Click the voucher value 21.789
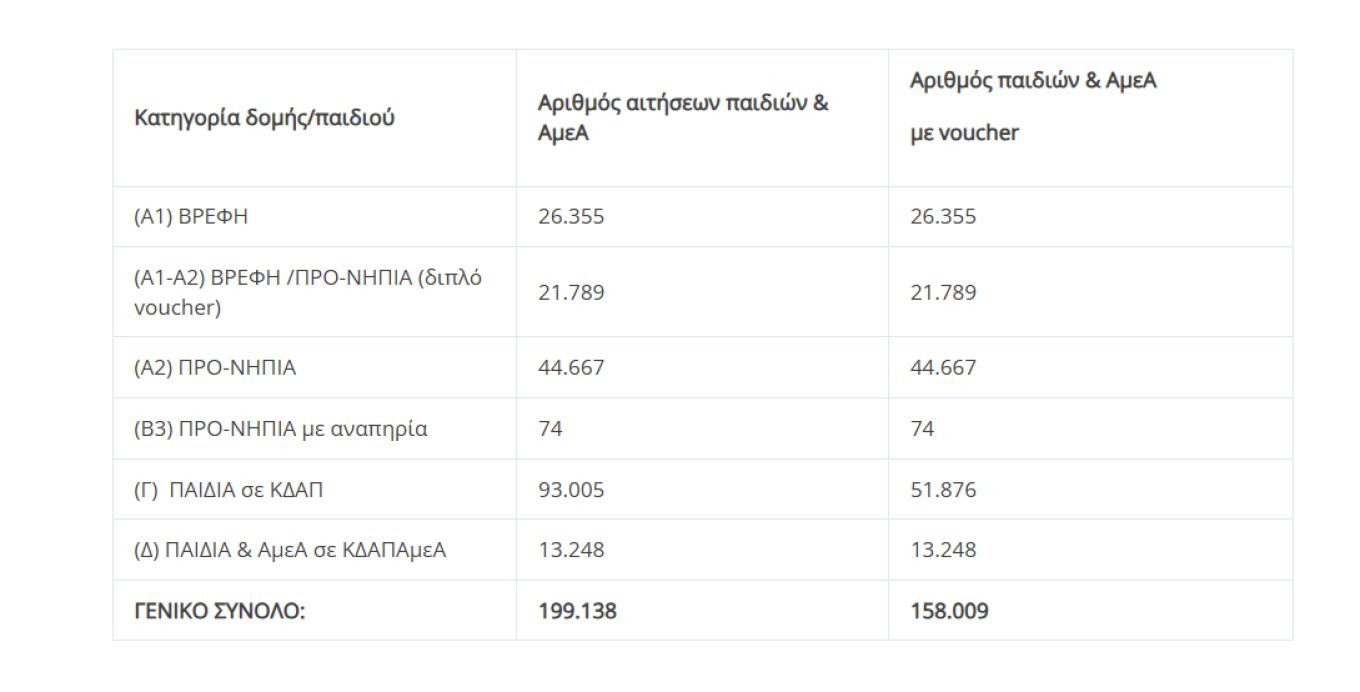The image size is (1360, 692). 943,293
